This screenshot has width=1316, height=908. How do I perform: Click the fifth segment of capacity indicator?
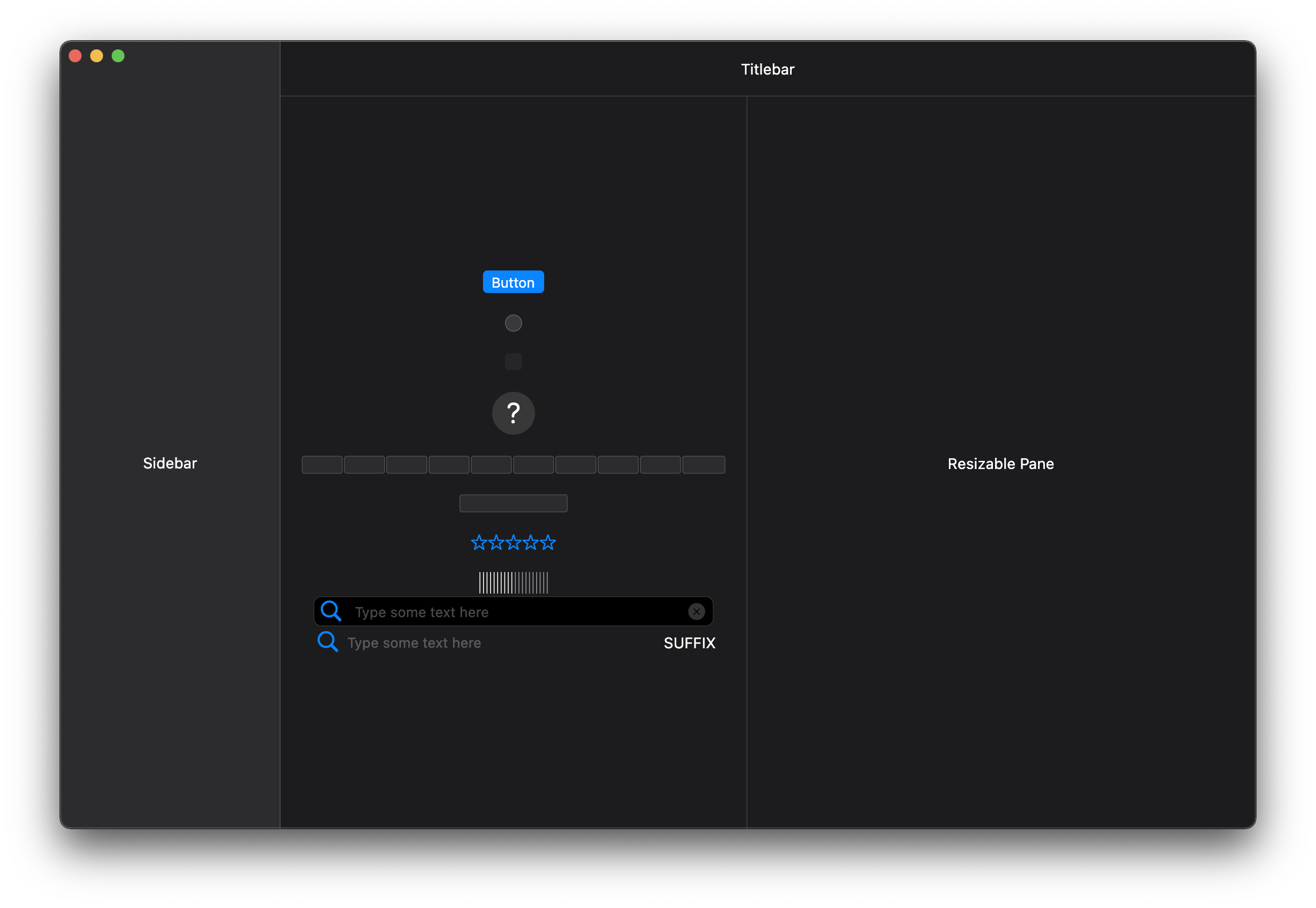pyautogui.click(x=491, y=465)
